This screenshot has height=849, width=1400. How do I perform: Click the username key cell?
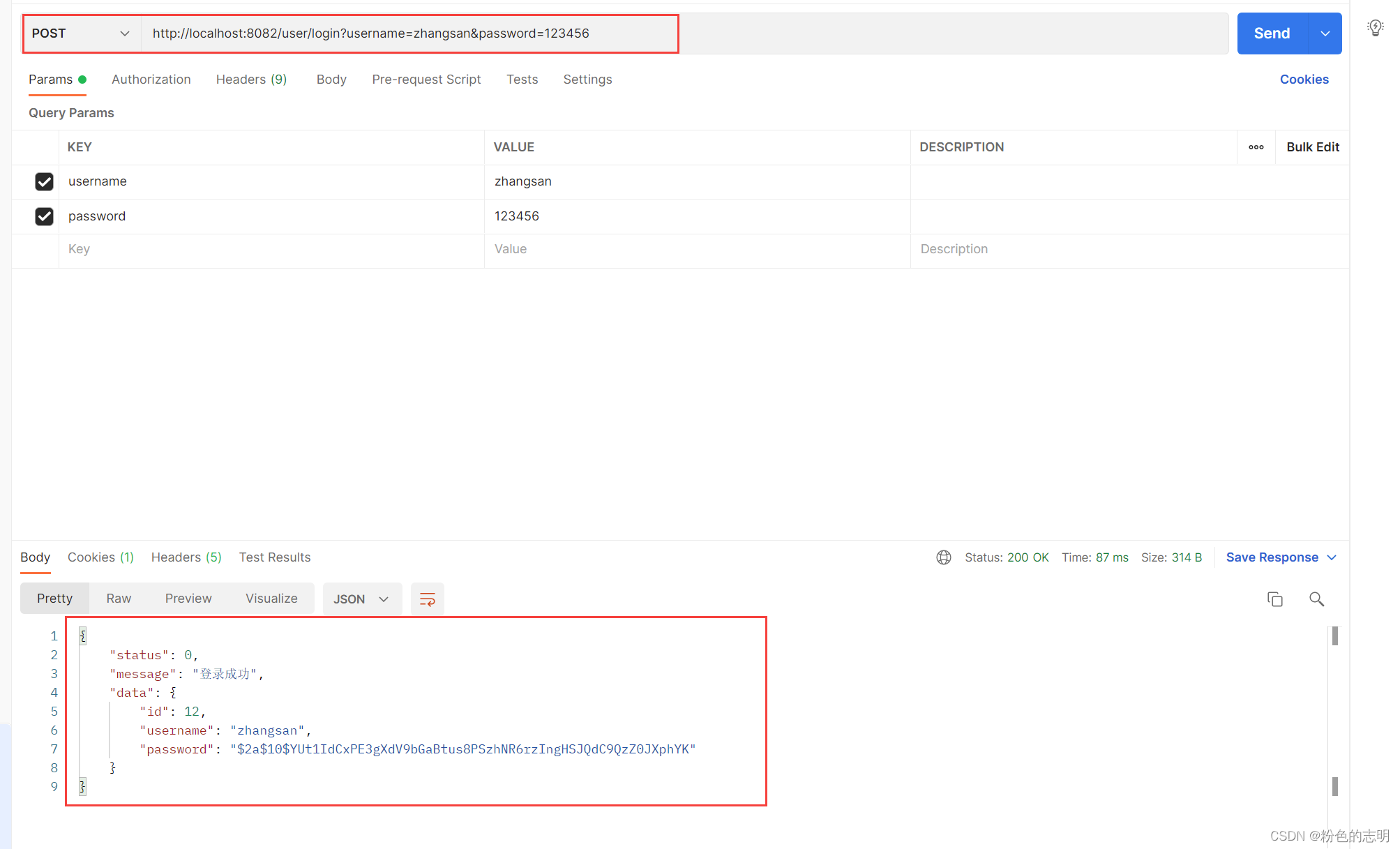click(271, 181)
